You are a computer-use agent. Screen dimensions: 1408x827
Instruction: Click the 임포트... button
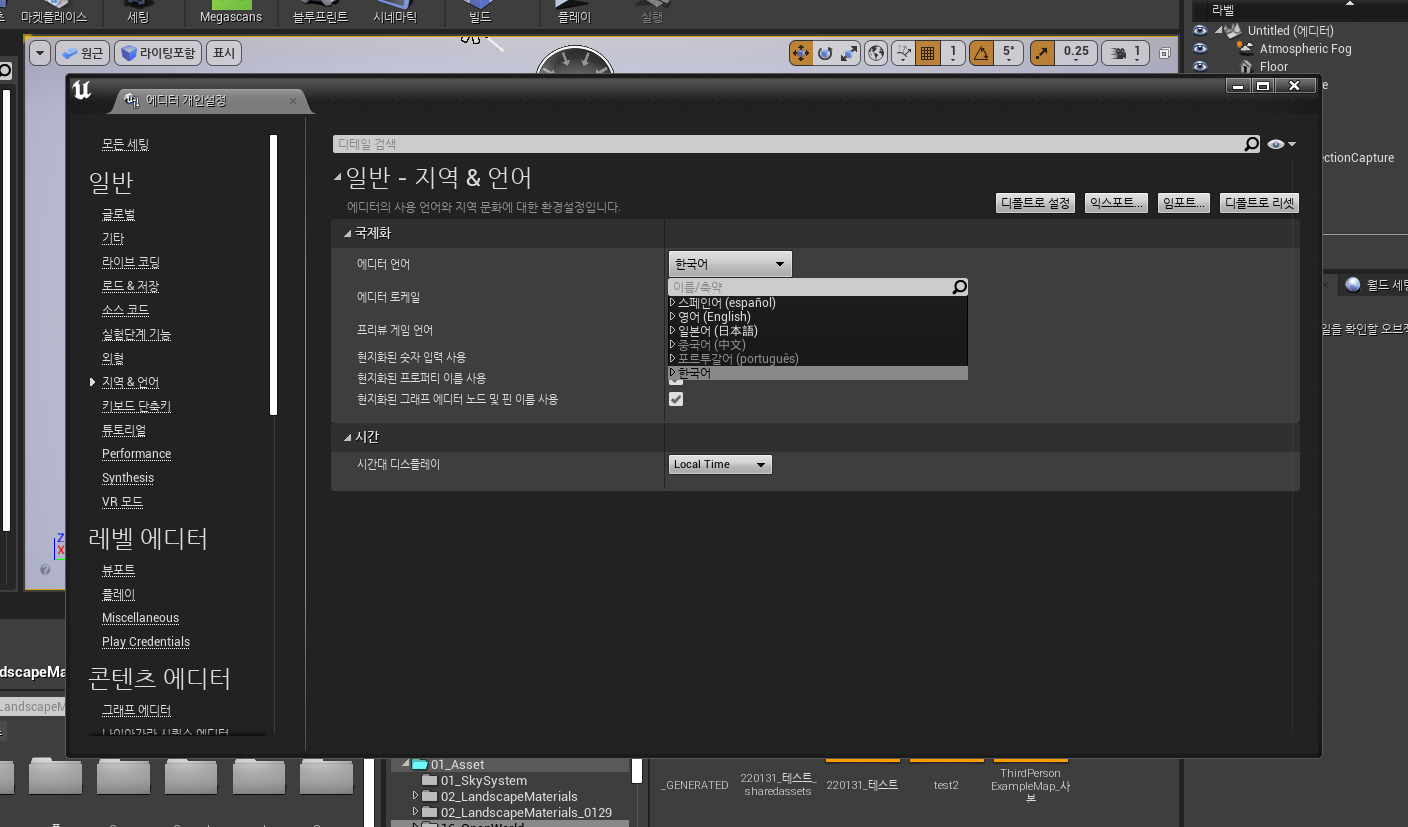[1184, 203]
